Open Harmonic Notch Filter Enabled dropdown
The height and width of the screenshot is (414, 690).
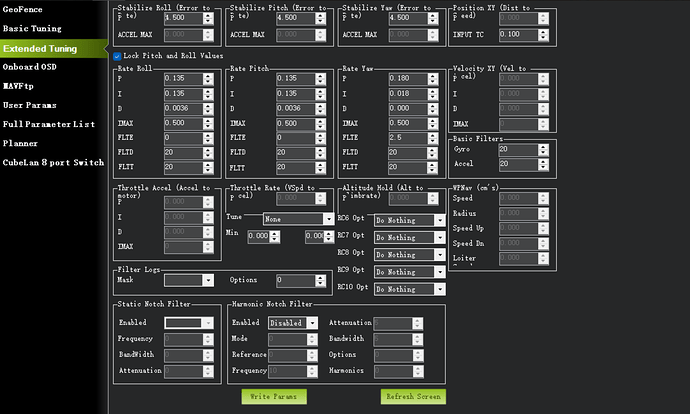[293, 323]
